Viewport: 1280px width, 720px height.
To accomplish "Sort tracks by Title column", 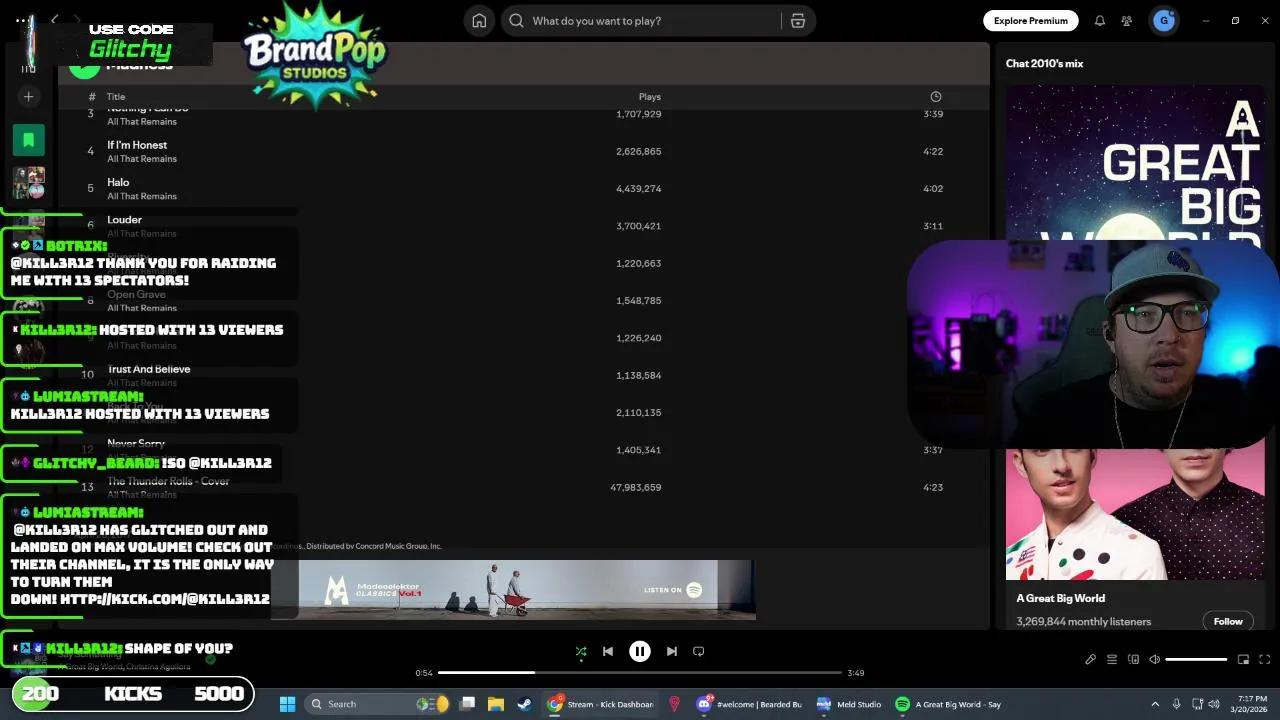I will pyautogui.click(x=116, y=97).
